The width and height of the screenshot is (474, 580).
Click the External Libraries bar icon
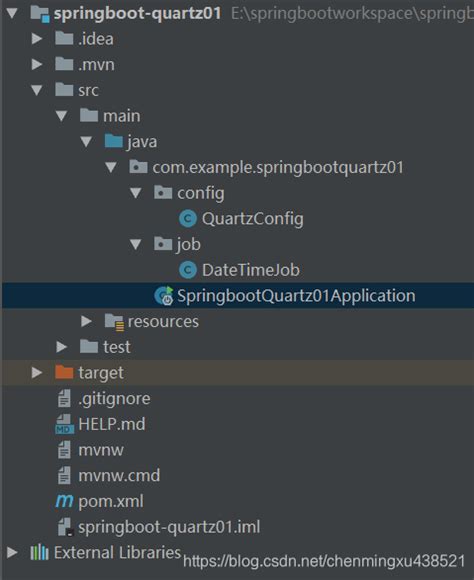click(x=40, y=553)
